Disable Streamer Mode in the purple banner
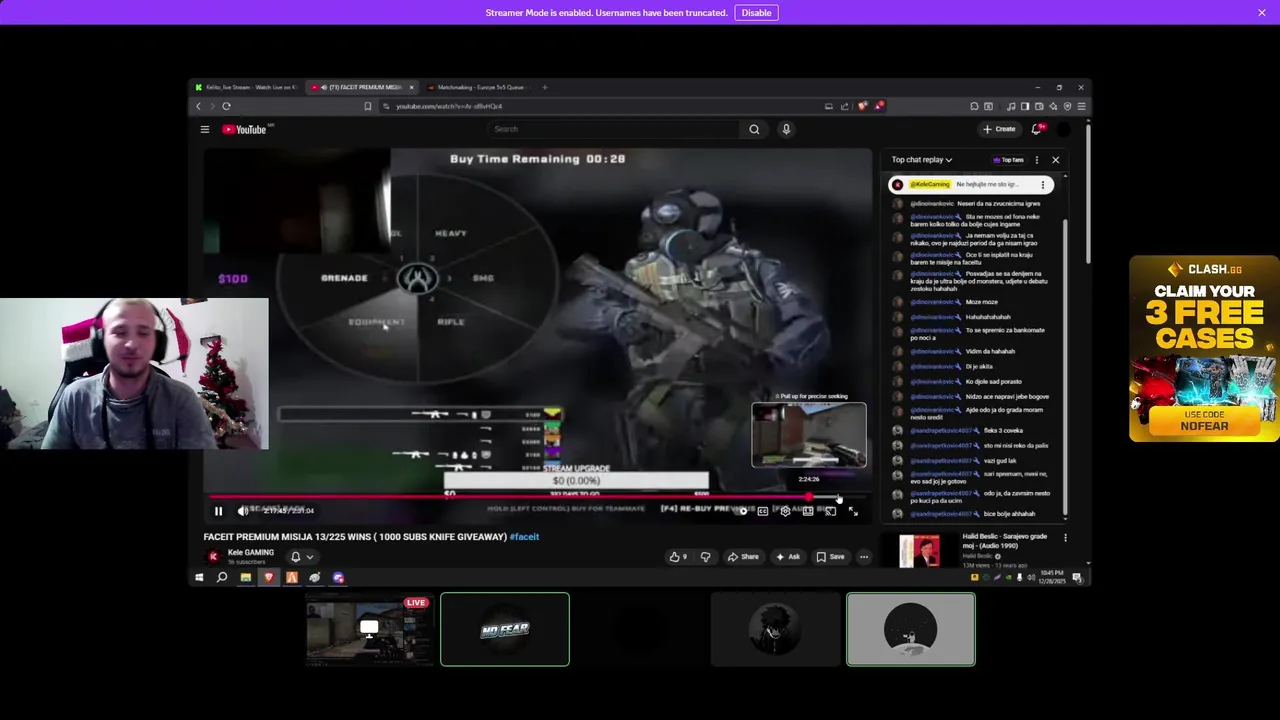Screen dimensions: 1280x720 [x=756, y=13]
